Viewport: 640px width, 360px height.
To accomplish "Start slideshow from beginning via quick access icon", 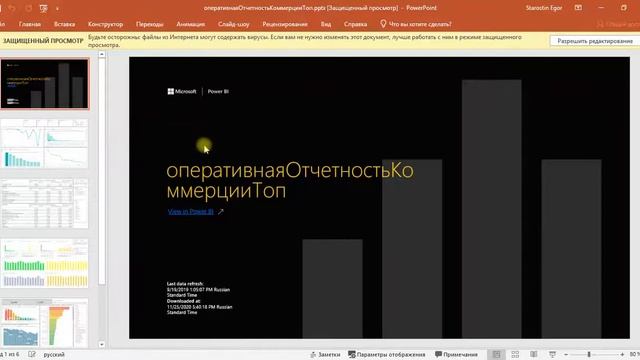I will (44, 8).
